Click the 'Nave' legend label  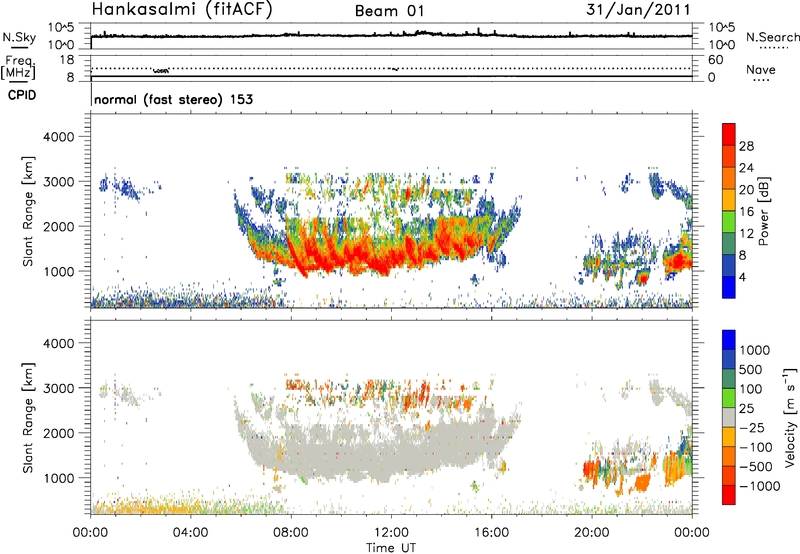tap(761, 69)
